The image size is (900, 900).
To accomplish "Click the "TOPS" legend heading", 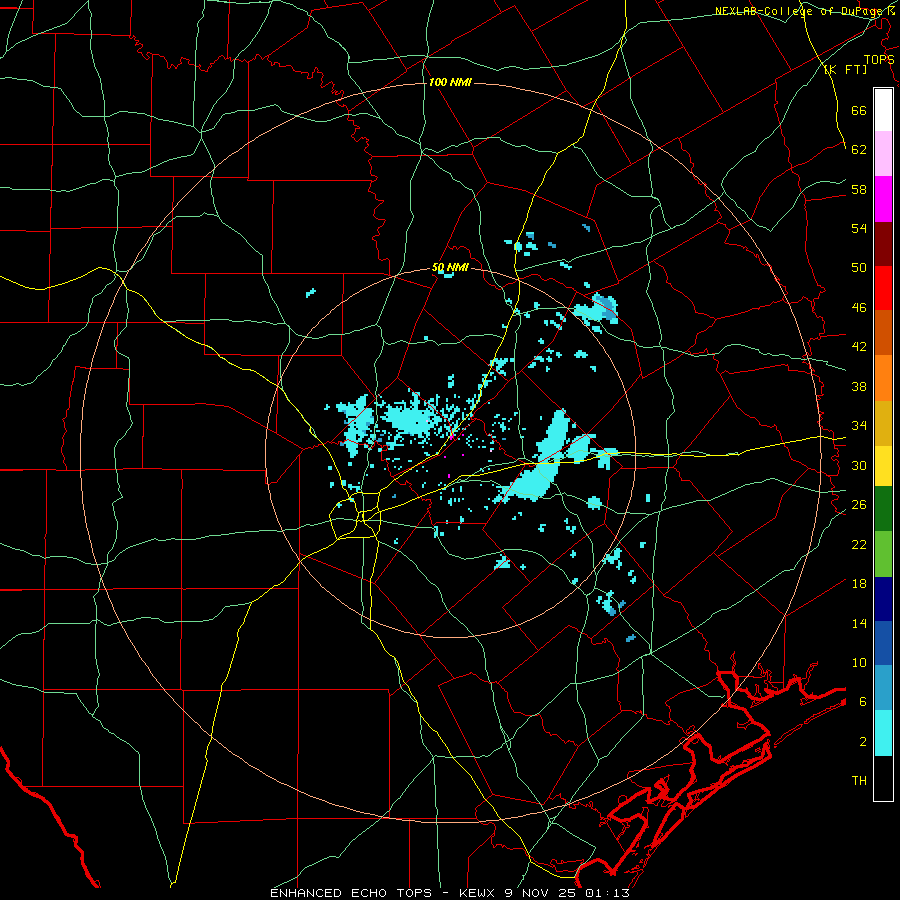I will pyautogui.click(x=879, y=60).
